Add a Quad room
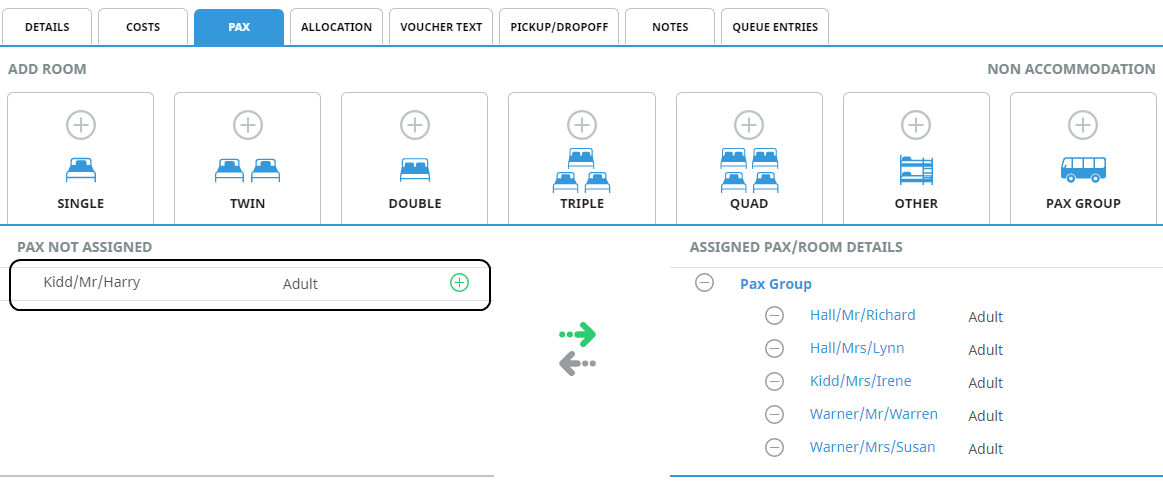Viewport: 1163px width, 483px height. [749, 125]
